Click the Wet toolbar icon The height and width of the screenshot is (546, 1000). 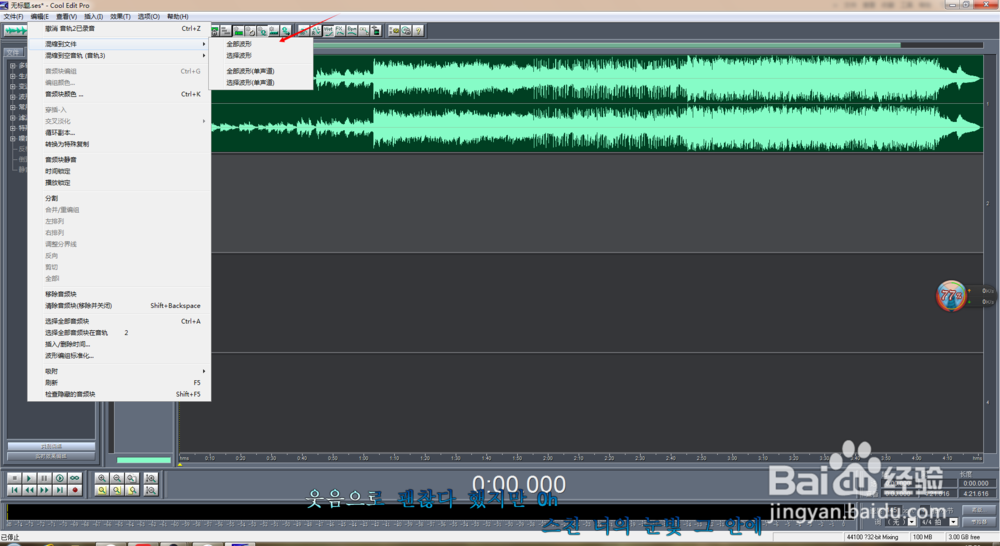click(328, 31)
